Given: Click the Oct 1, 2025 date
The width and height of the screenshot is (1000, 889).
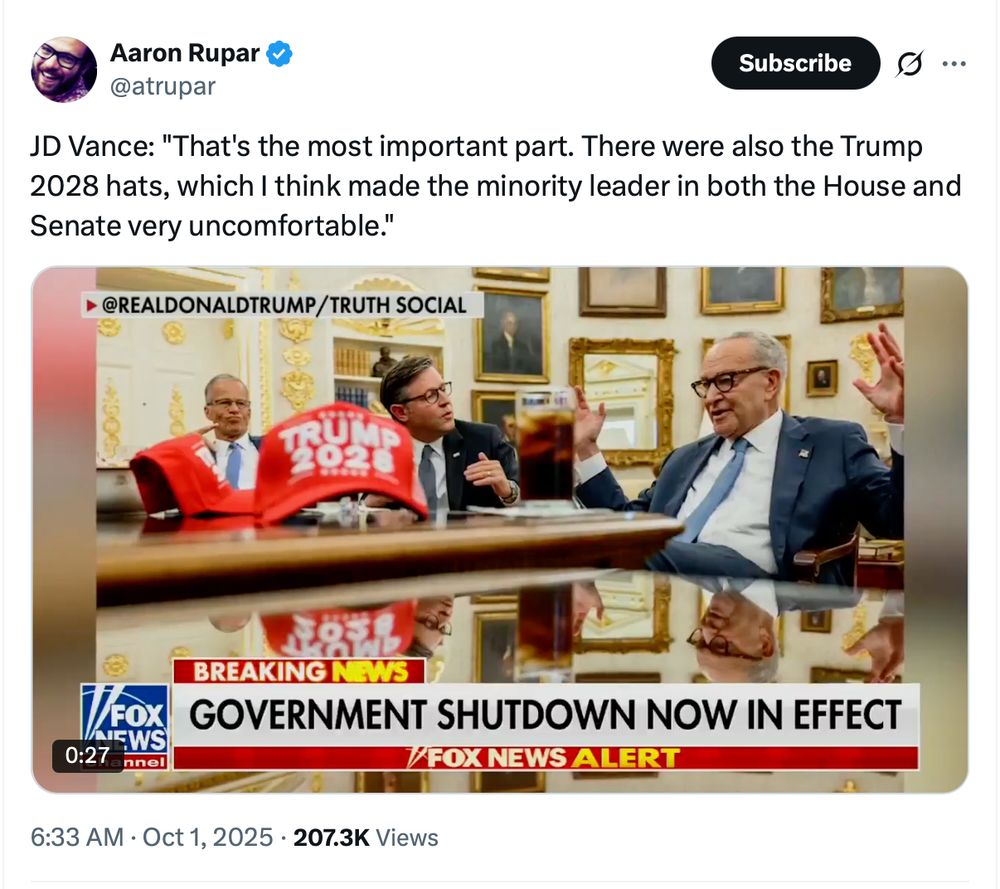Looking at the screenshot, I should click(208, 837).
